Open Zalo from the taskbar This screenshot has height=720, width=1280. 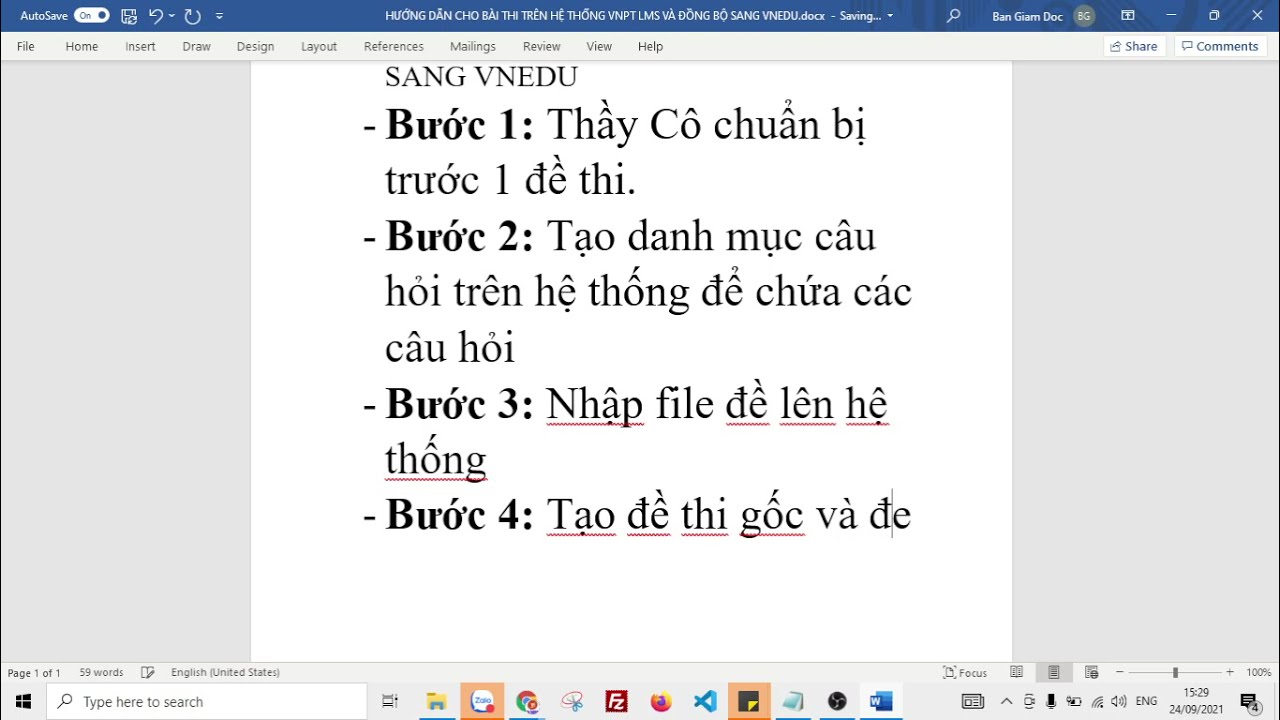coord(482,702)
